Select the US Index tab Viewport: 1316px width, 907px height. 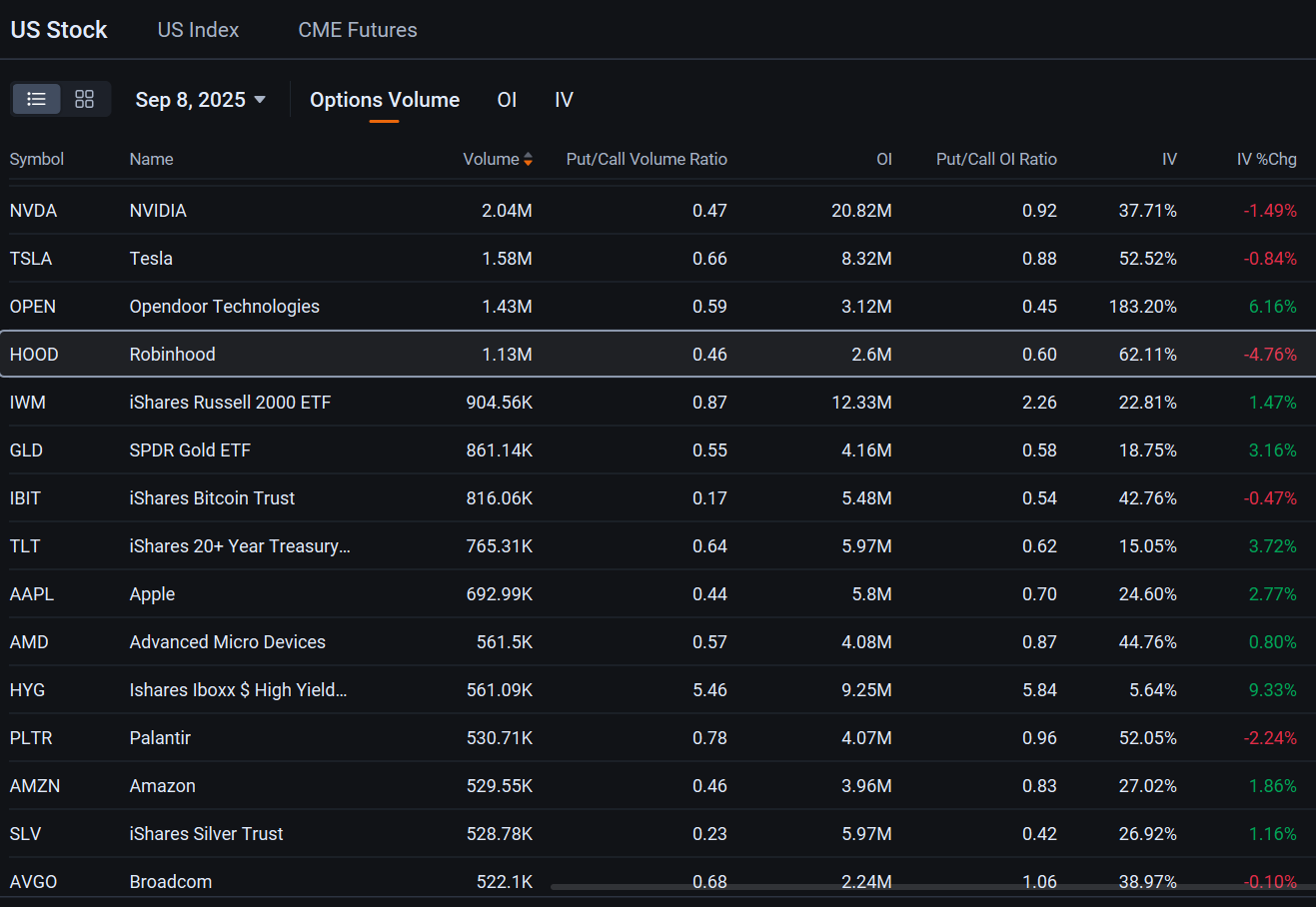coord(198,30)
